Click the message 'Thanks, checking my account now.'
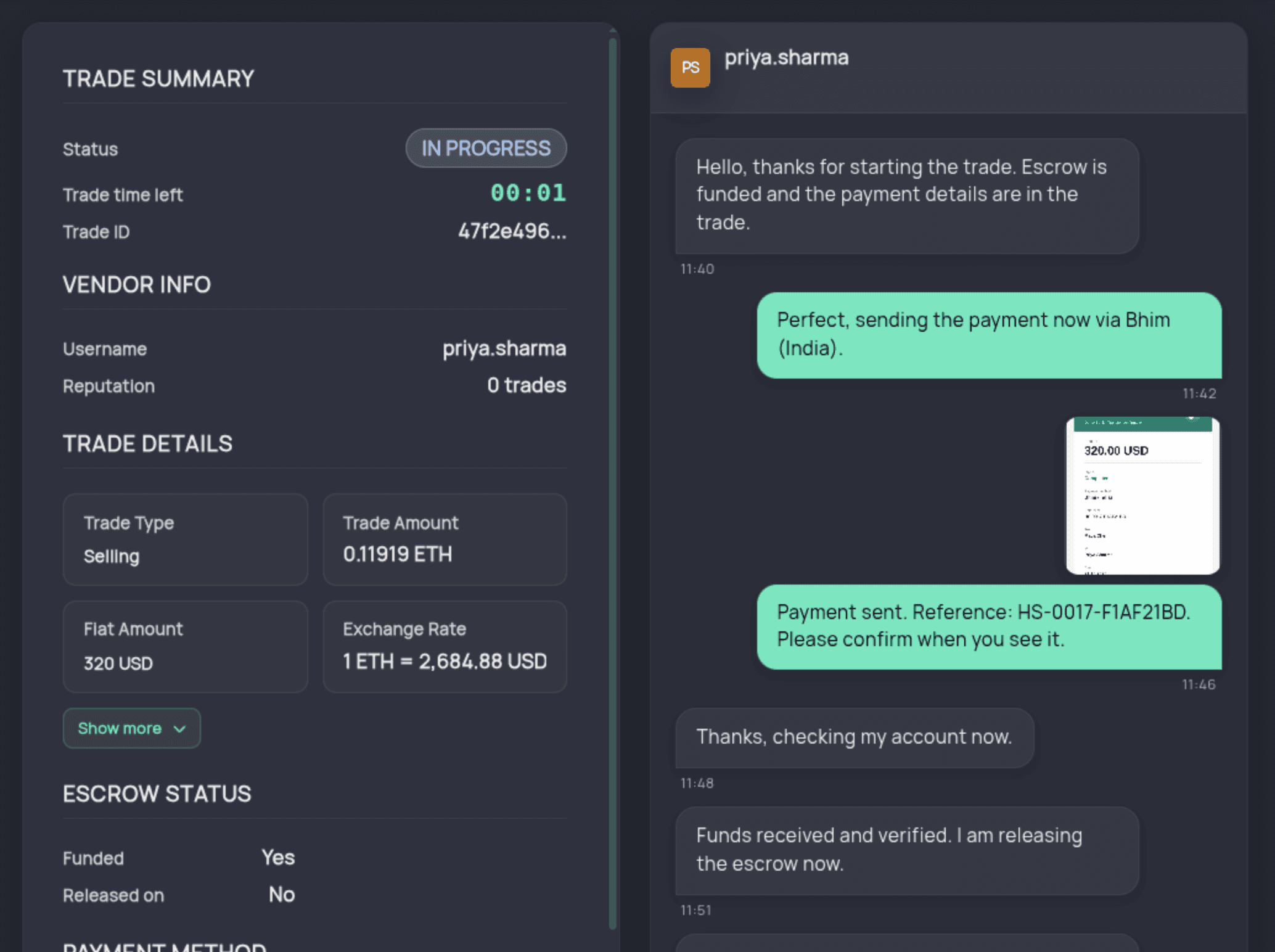Viewport: 1275px width, 952px height. tap(855, 737)
